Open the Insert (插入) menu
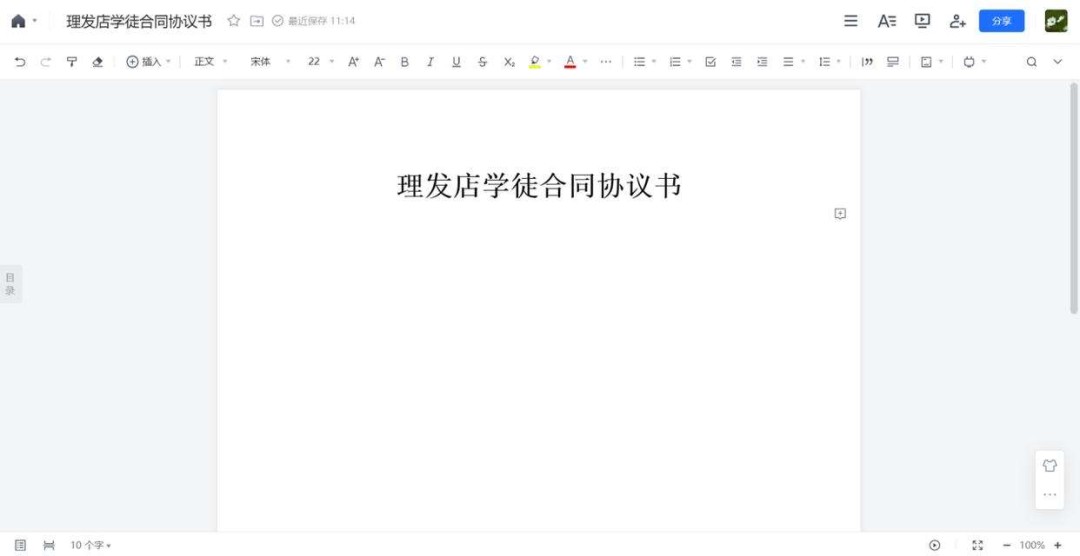 coord(148,62)
